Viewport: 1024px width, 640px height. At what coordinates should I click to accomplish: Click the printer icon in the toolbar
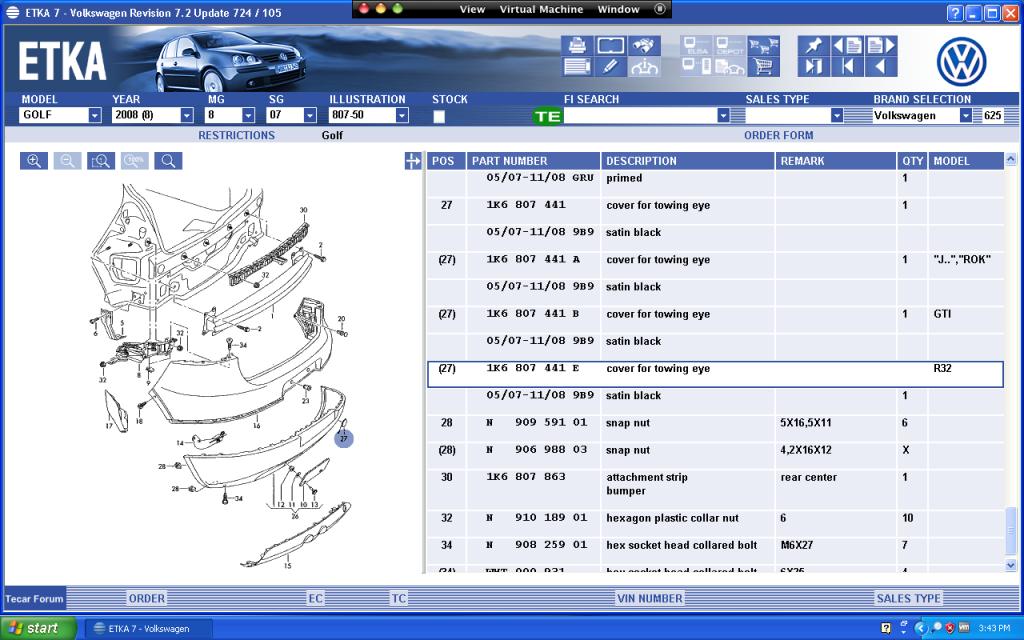577,46
